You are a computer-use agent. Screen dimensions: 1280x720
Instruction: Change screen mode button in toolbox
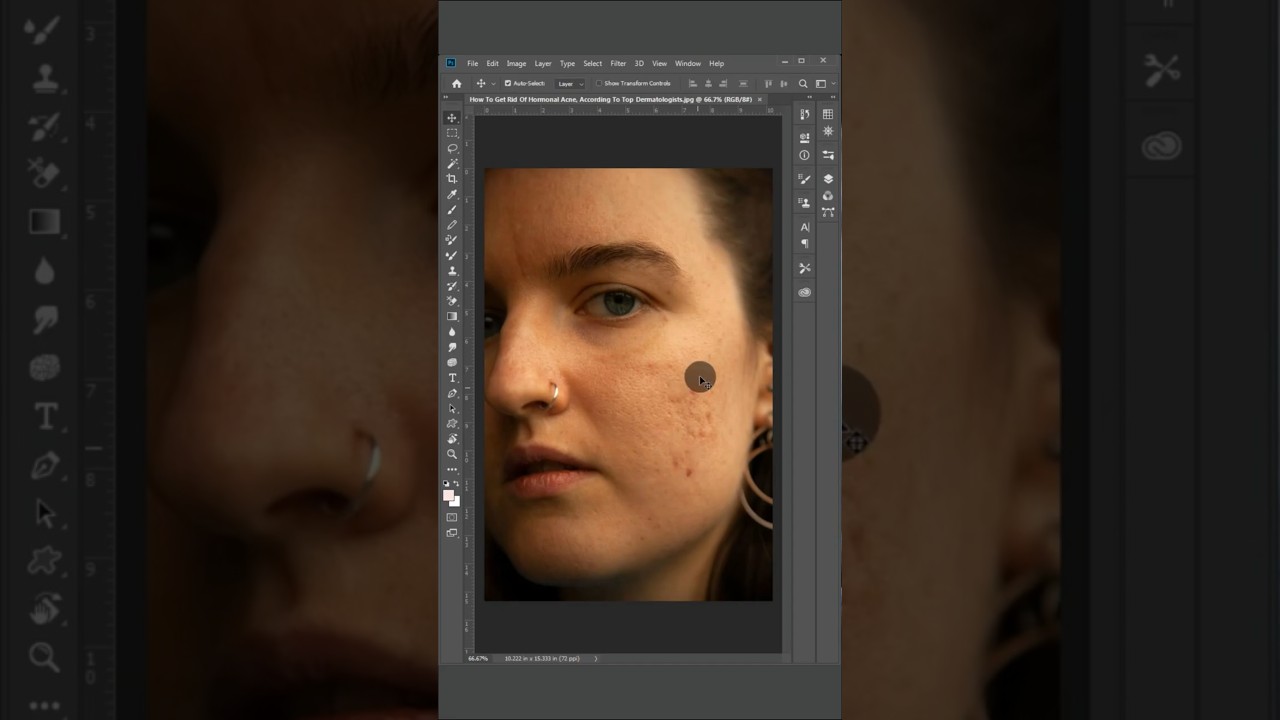452,533
